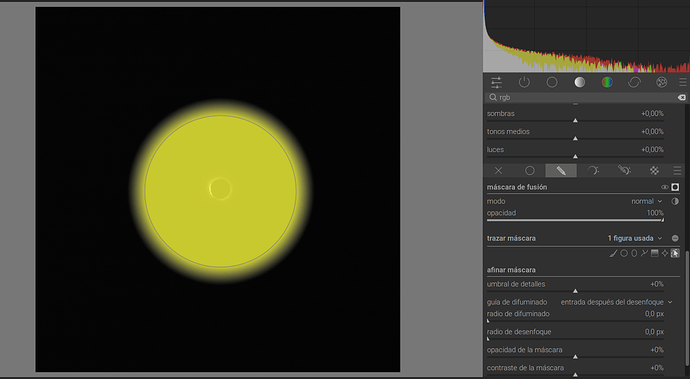The height and width of the screenshot is (379, 690).
Task: Select parametric mask icon
Action: (593, 170)
